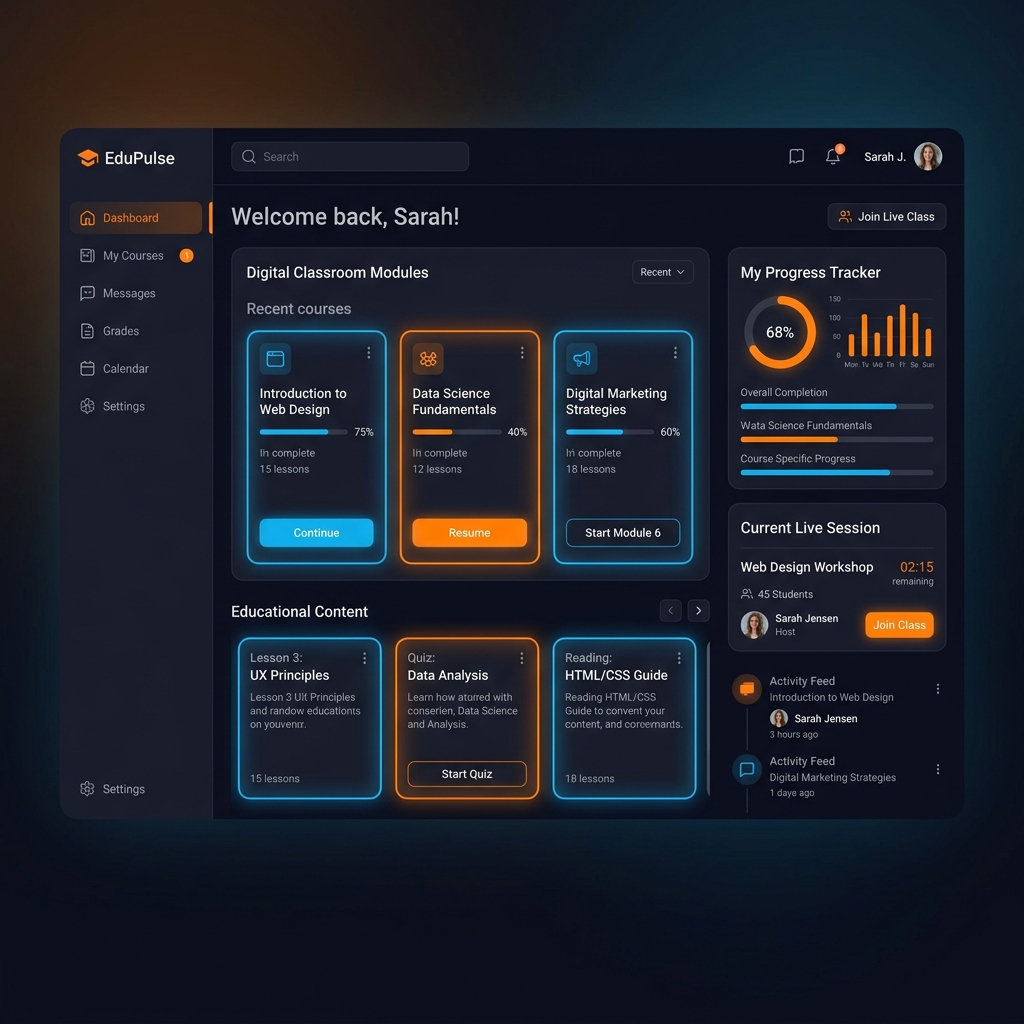Open the Recent sort dropdown
This screenshot has width=1024, height=1024.
pos(662,271)
